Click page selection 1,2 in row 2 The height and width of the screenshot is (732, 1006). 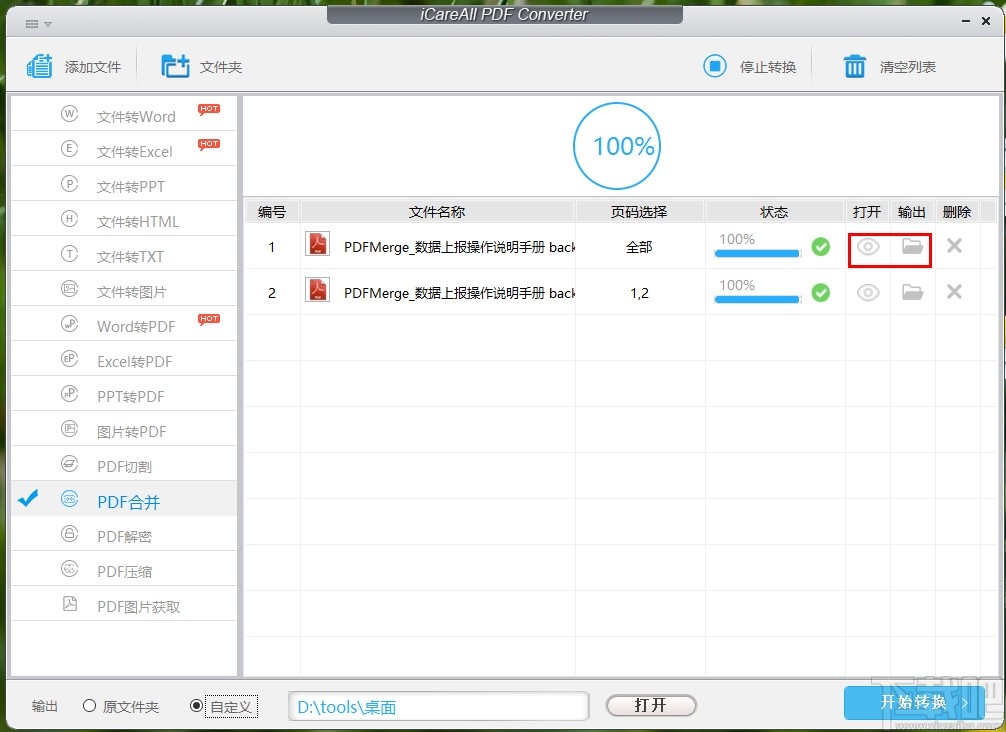pyautogui.click(x=640, y=293)
